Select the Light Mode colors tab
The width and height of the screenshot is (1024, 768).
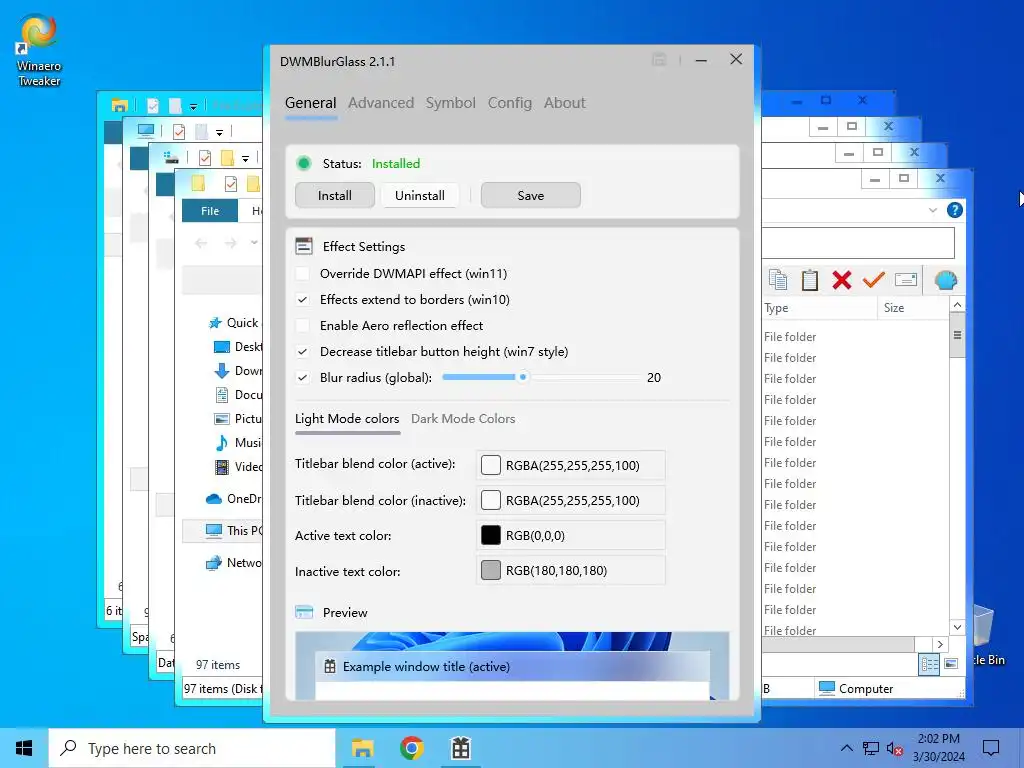(x=347, y=419)
